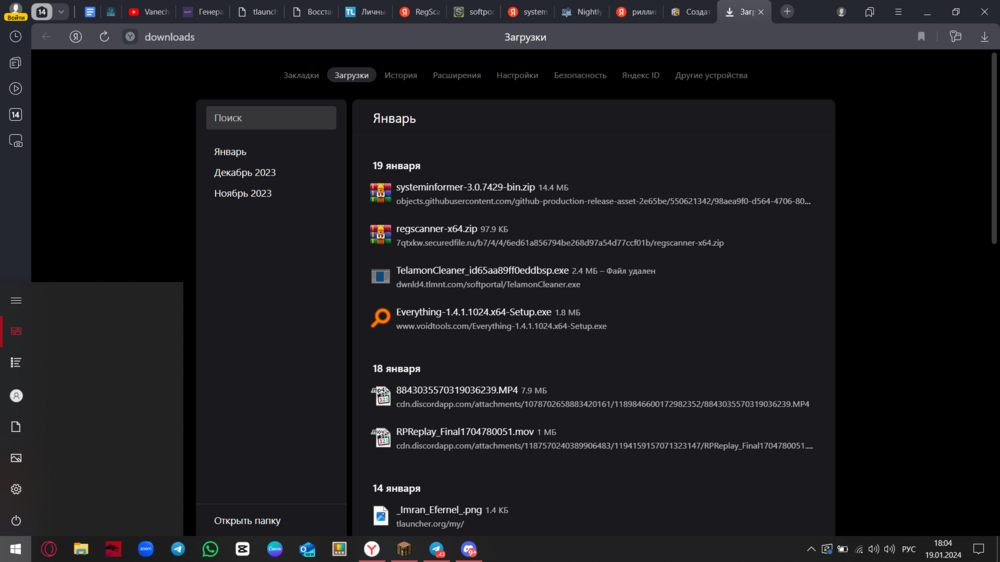Open Pictures from the Start menu rail
This screenshot has width=1000, height=562.
pos(16,458)
